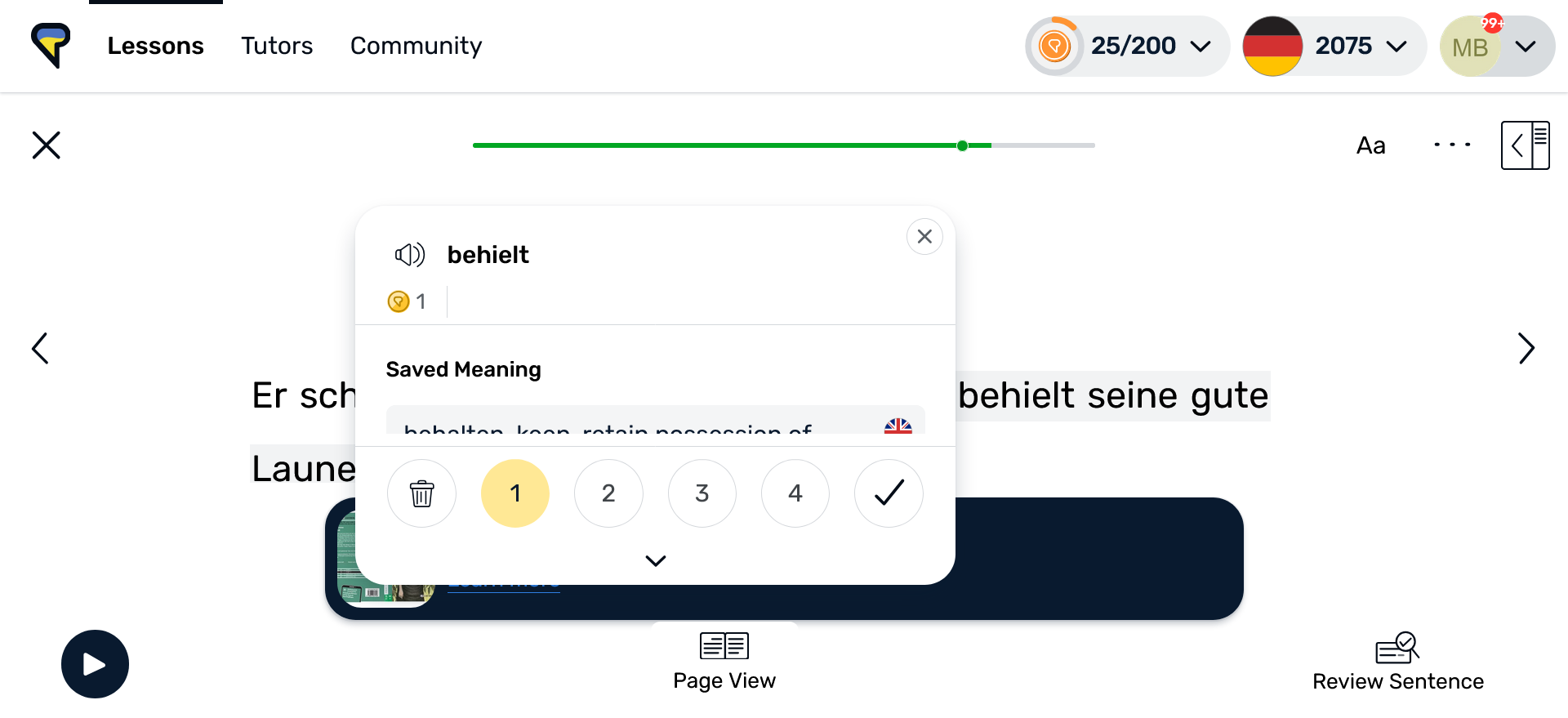Play the lesson audio
Viewport: 1568px width, 718px height.
coord(95,664)
